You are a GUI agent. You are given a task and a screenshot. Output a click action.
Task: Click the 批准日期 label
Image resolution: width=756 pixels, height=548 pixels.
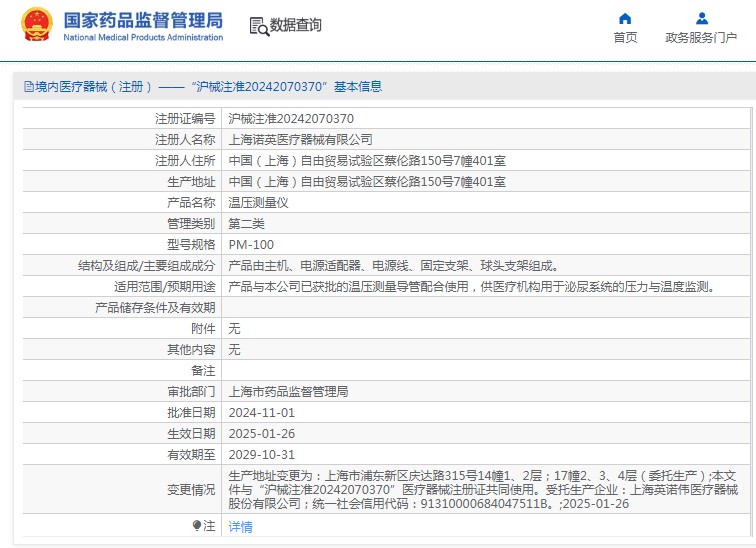tap(191, 413)
